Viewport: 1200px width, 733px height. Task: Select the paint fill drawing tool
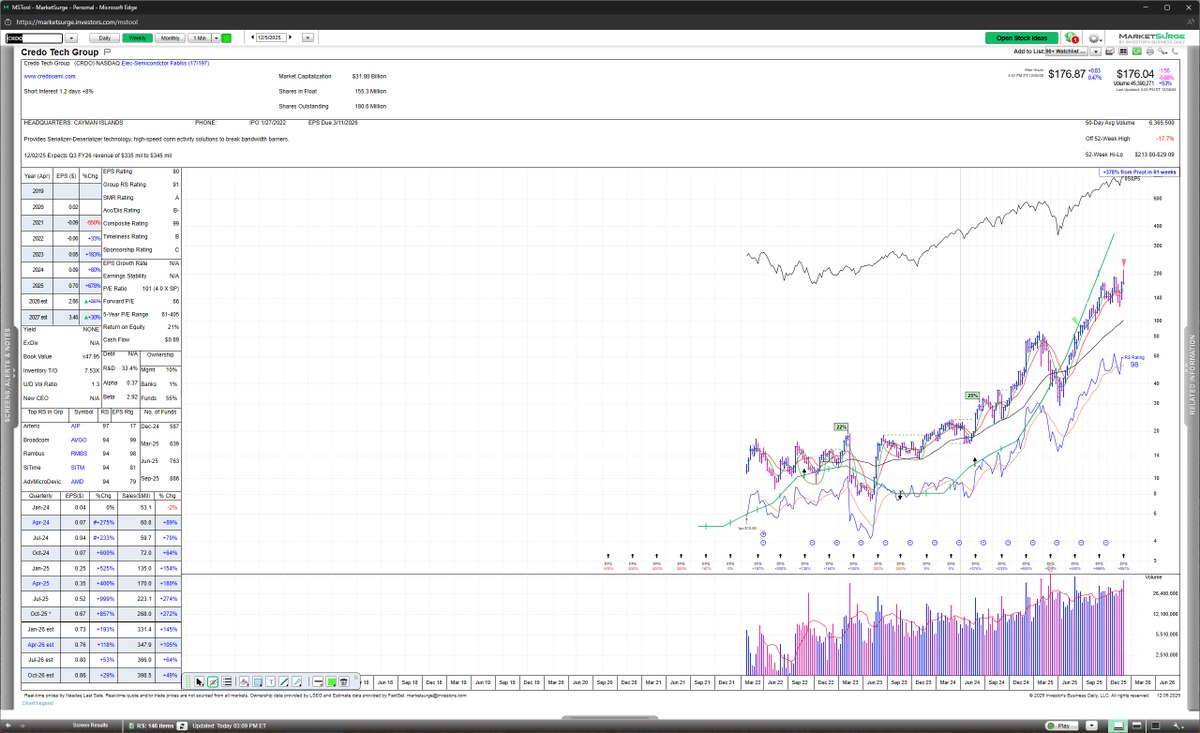click(x=244, y=682)
